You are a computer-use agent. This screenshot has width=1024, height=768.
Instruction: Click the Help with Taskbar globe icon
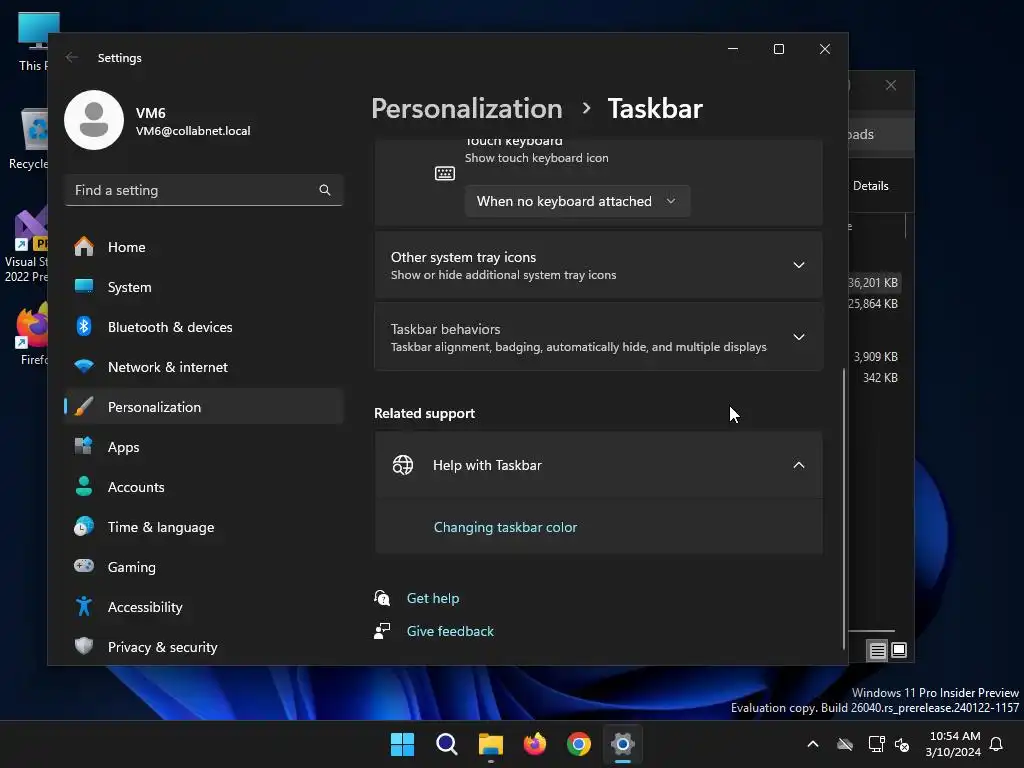[x=403, y=465]
